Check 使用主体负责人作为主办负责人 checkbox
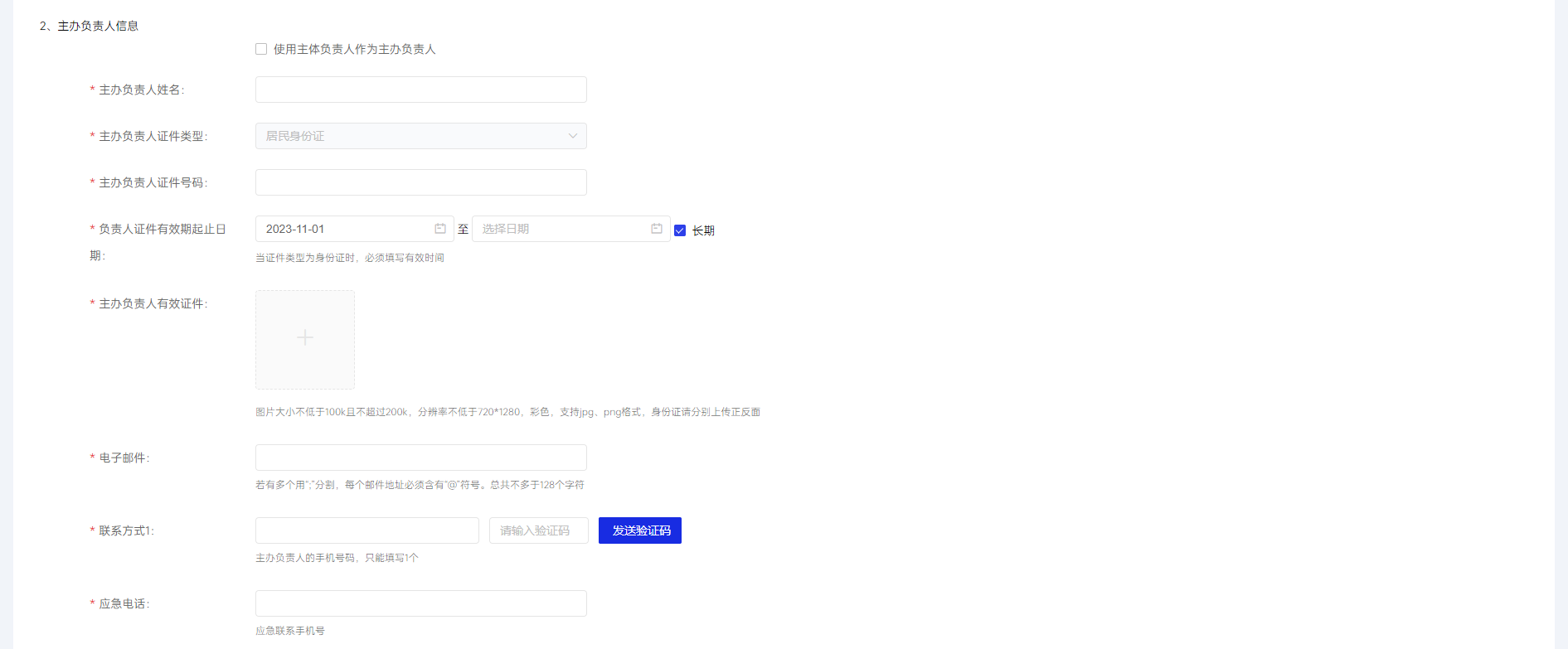Viewport: 1568px width, 649px height. 261,49
